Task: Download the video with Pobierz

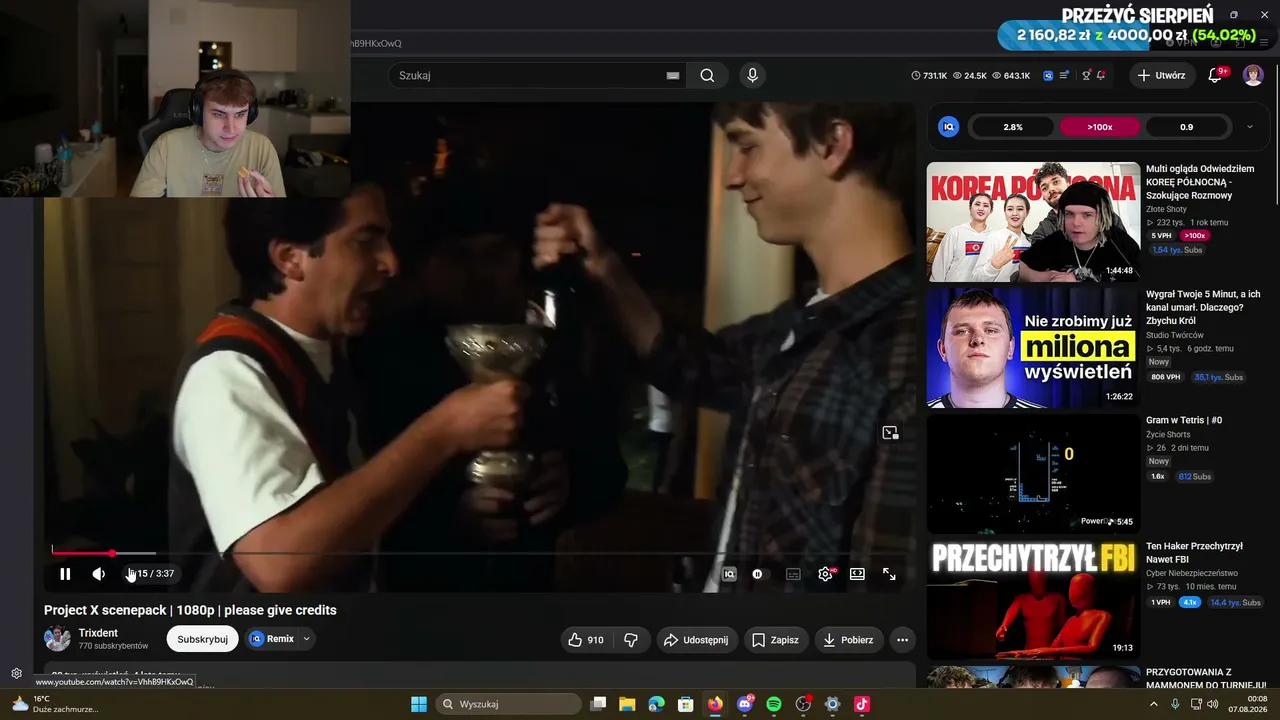Action: (849, 640)
